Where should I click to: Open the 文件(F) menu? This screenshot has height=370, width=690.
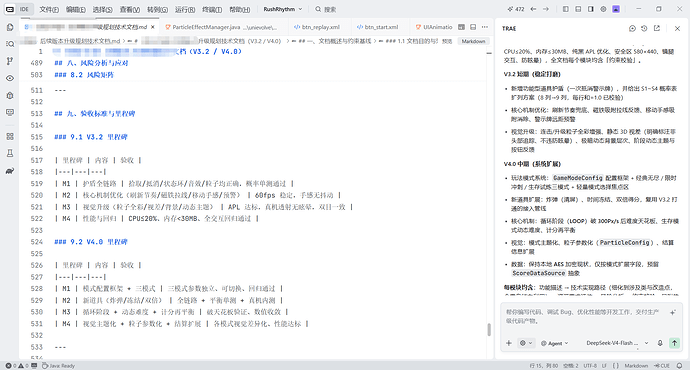tap(49, 9)
